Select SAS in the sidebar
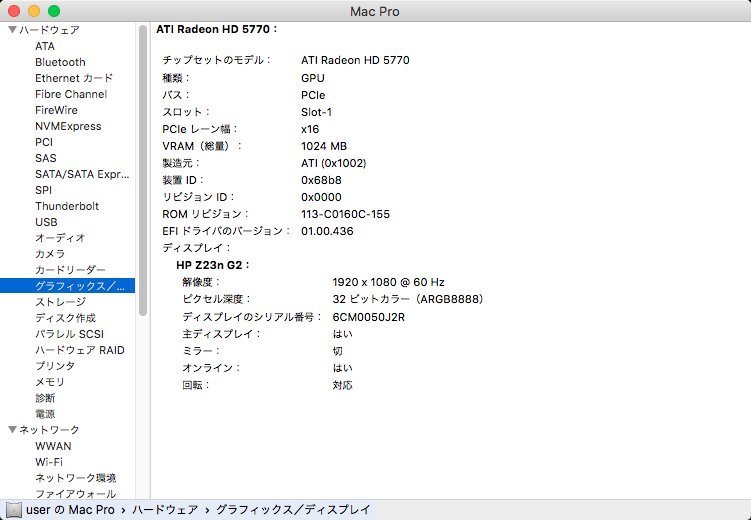Screen dimensions: 751x520 point(46,158)
